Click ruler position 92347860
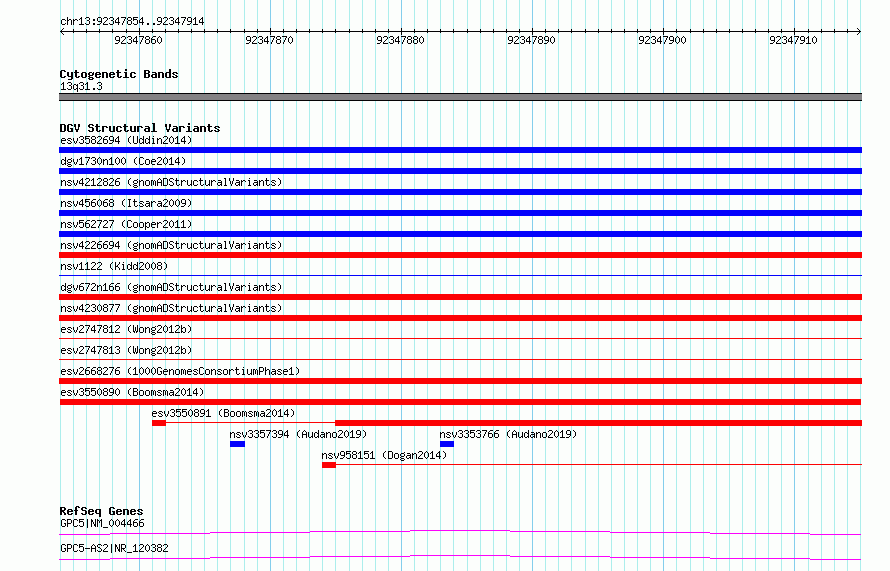The width and height of the screenshot is (890, 571). pos(138,40)
